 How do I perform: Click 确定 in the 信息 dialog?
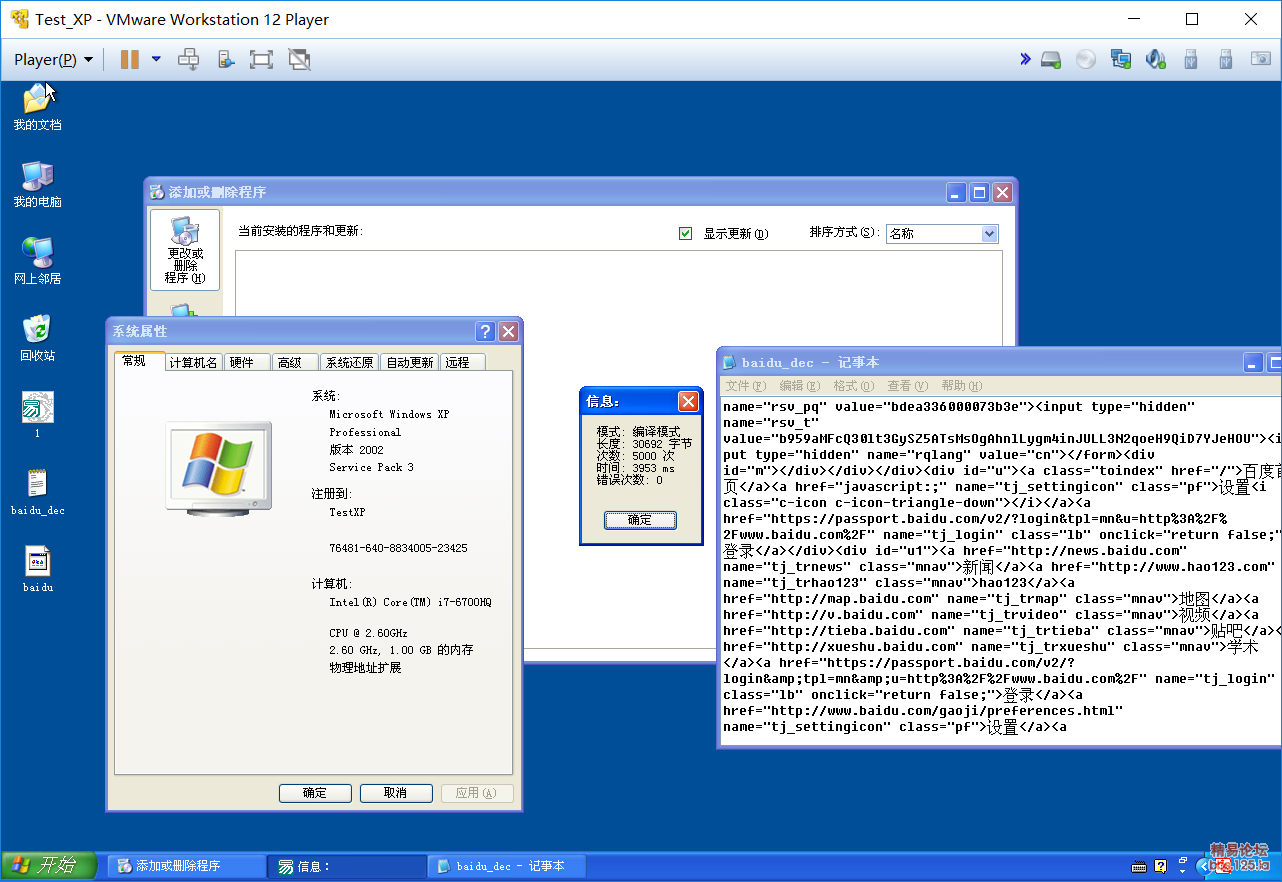pyautogui.click(x=640, y=520)
